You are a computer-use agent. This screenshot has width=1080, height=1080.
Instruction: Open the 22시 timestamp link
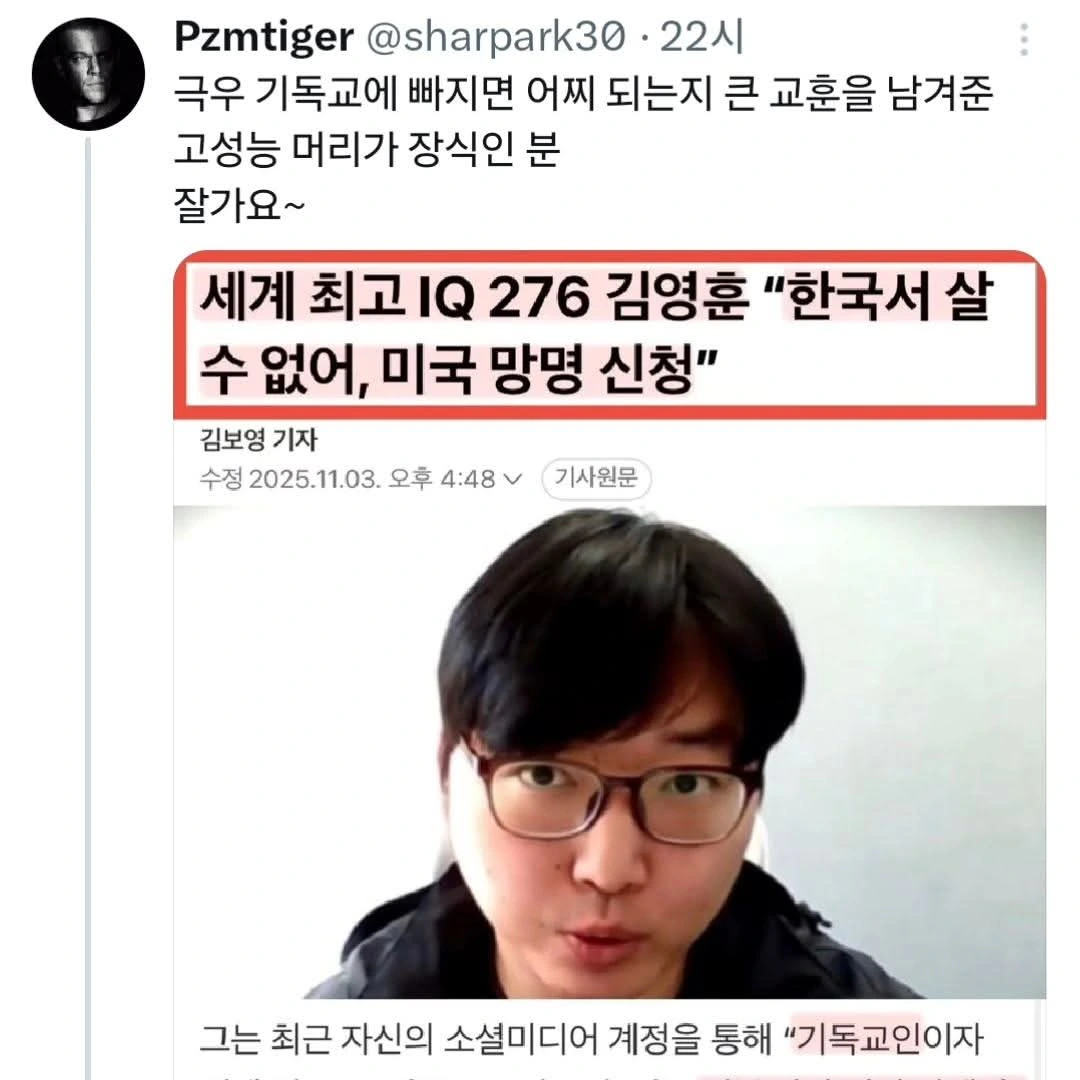701,37
